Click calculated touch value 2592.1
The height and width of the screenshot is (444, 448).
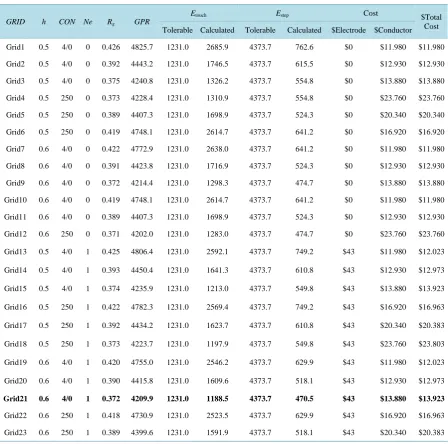click(x=217, y=252)
